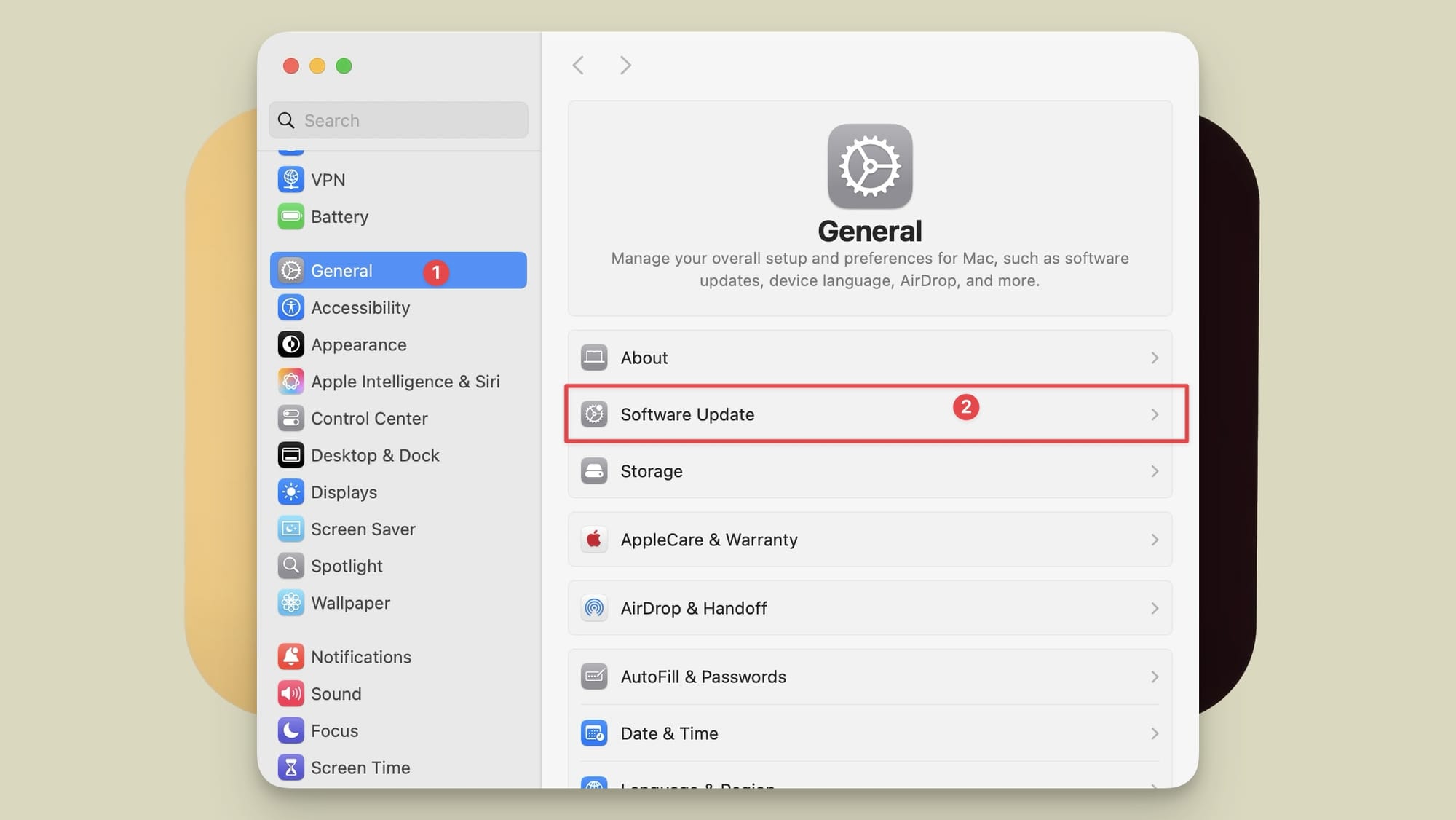Click the Screen Saver icon
Viewport: 1456px width, 820px height.
(x=290, y=529)
